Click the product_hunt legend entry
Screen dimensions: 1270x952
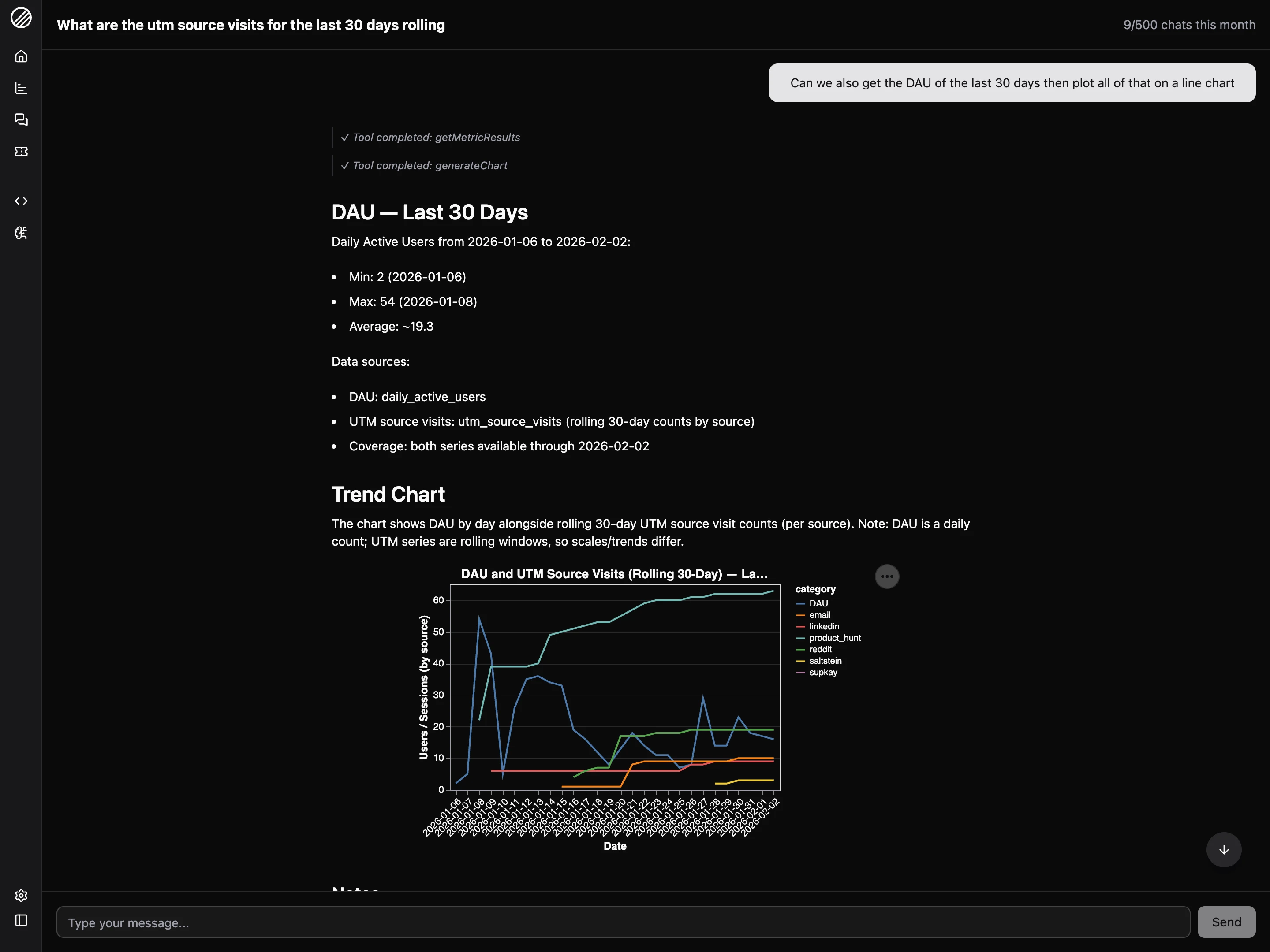point(834,638)
